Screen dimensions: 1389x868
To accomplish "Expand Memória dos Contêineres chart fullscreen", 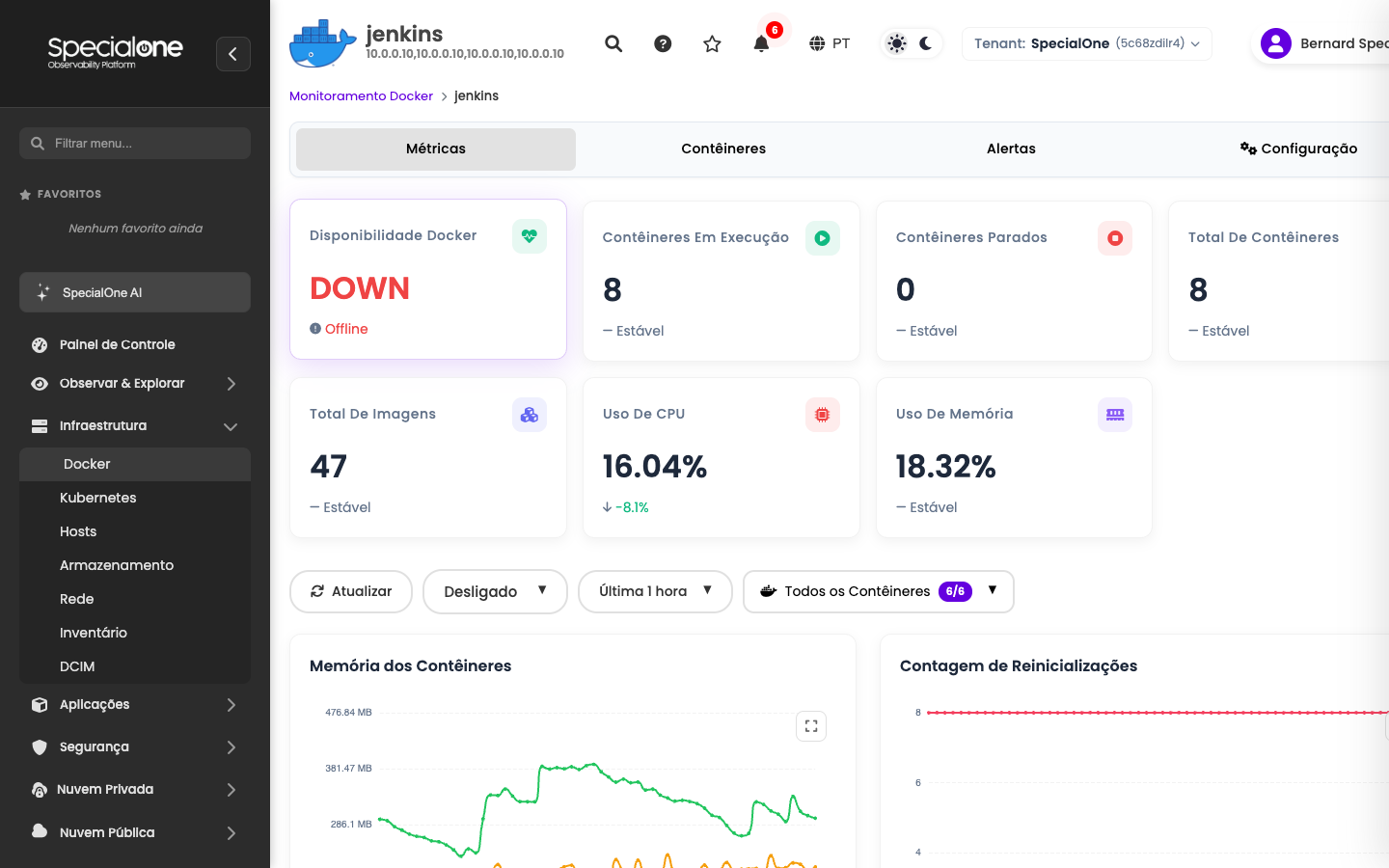I will click(811, 726).
